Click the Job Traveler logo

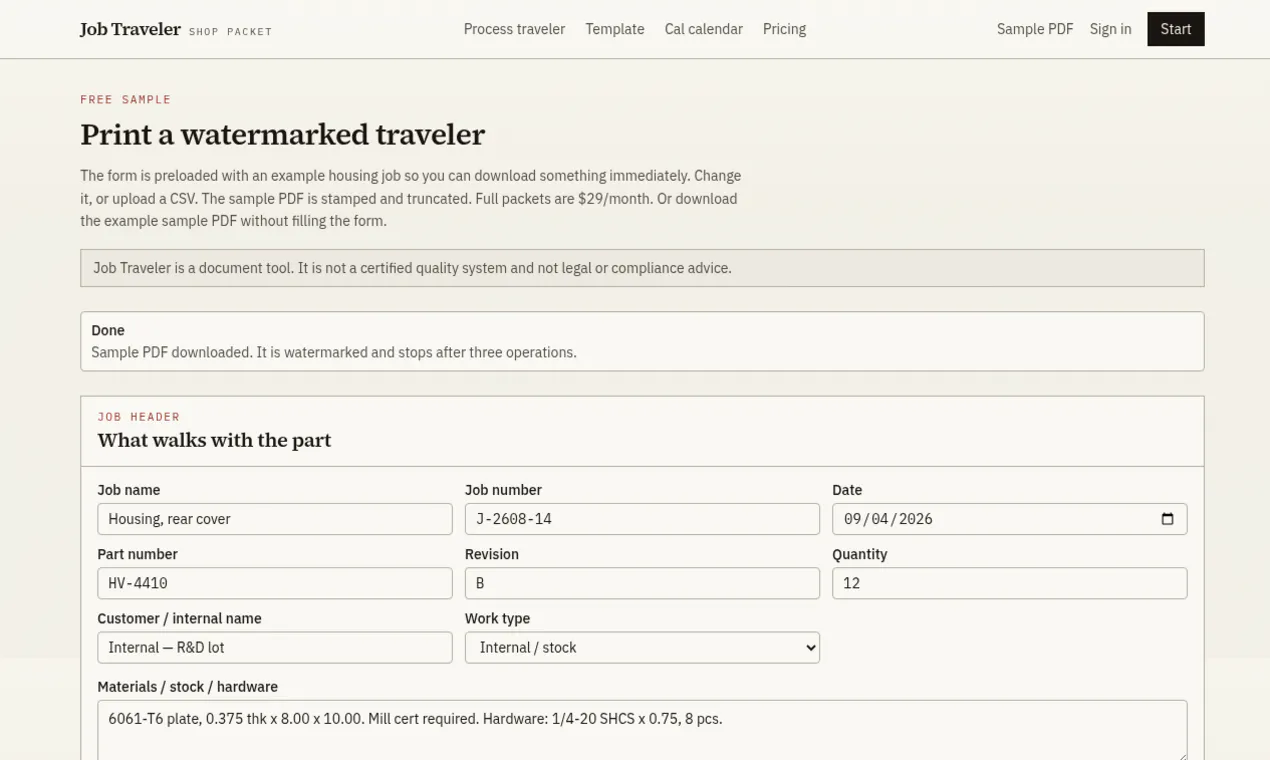130,29
